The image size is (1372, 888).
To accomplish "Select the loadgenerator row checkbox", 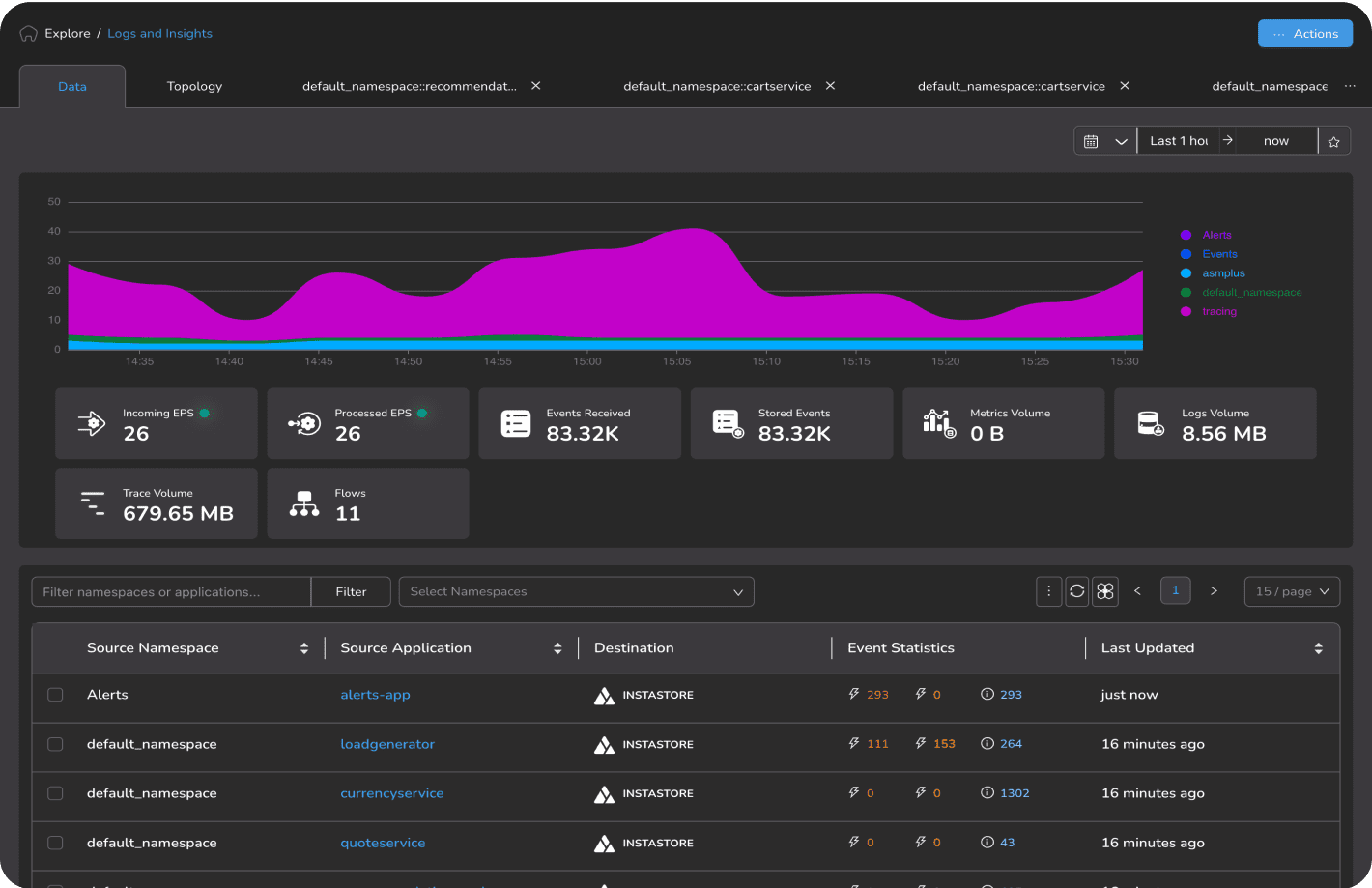I will [x=55, y=744].
